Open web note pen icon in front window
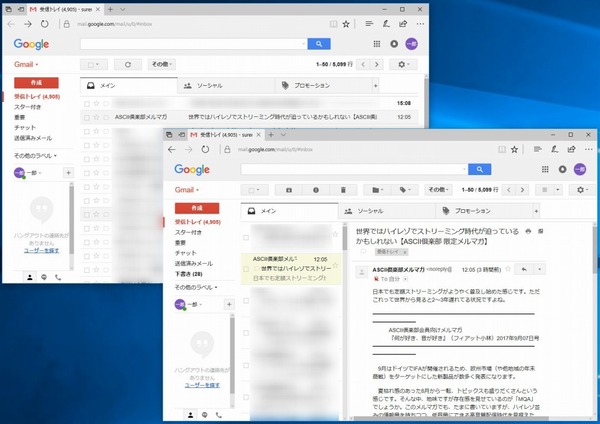600x424 pixels. [554, 149]
